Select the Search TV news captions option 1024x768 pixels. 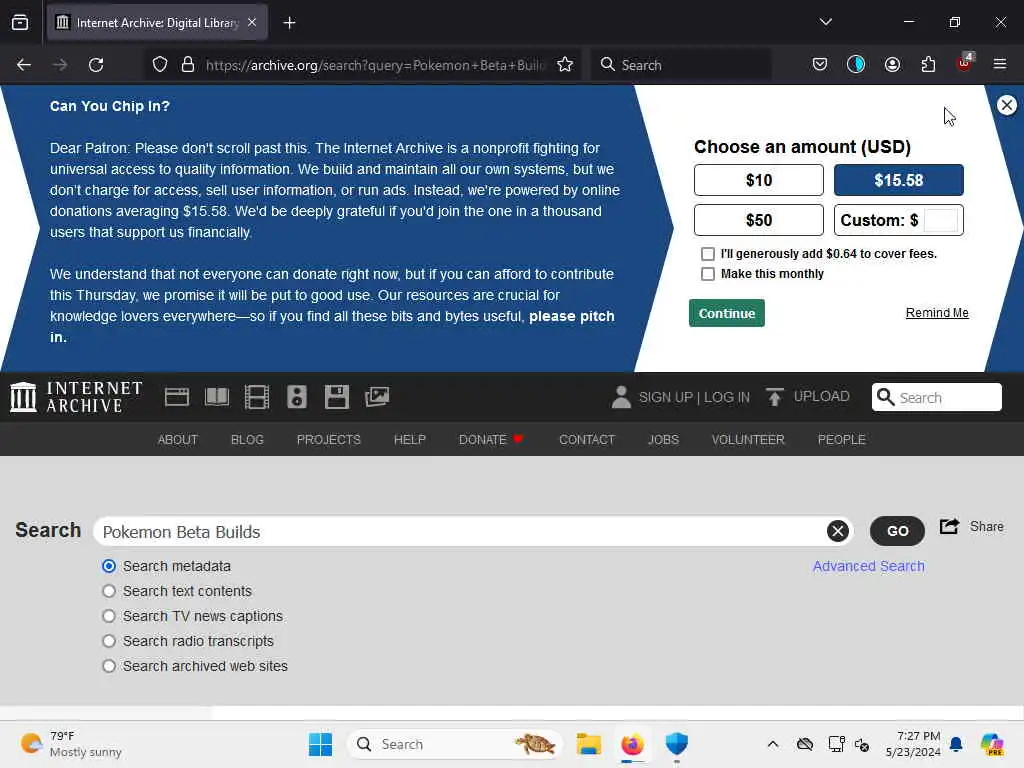pos(109,616)
